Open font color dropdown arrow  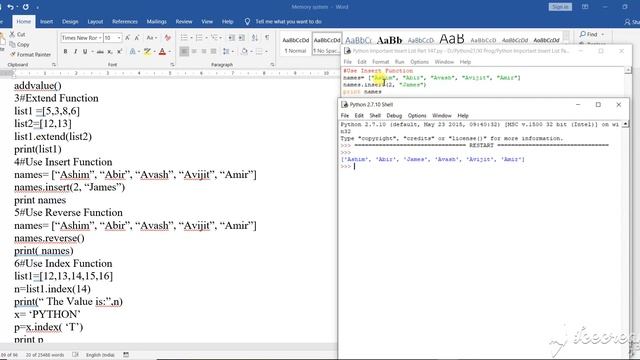click(169, 51)
